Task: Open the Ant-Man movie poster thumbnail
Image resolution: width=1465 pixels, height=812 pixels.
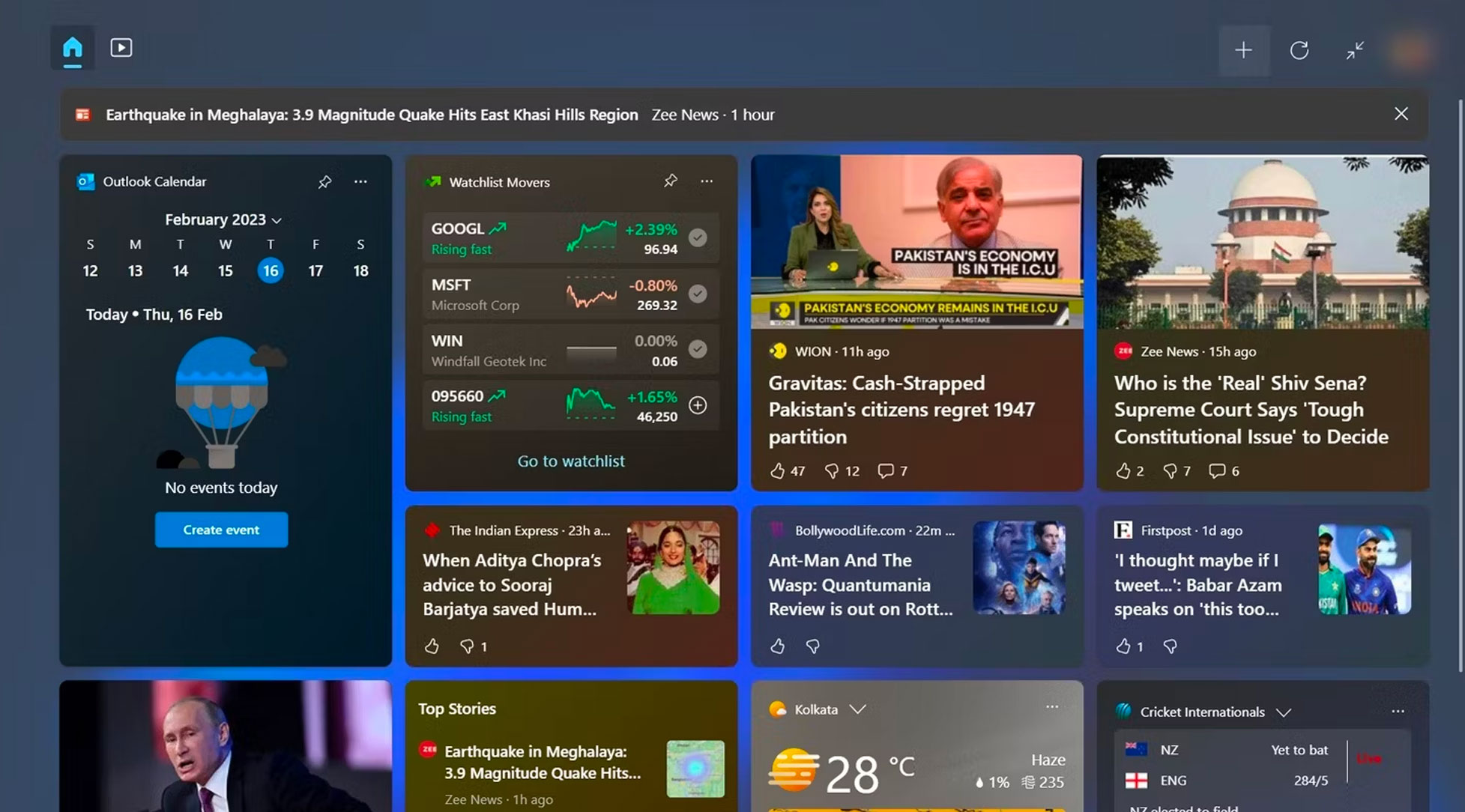Action: click(x=1019, y=568)
